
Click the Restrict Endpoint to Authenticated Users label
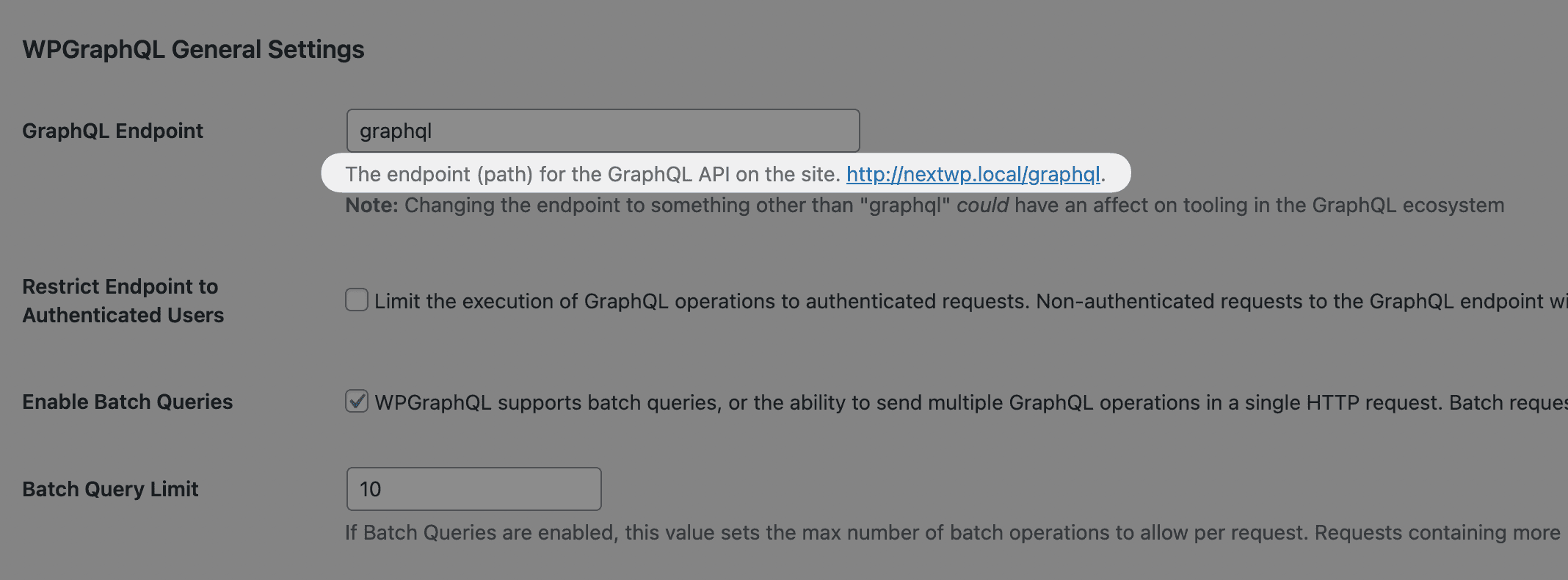123,300
